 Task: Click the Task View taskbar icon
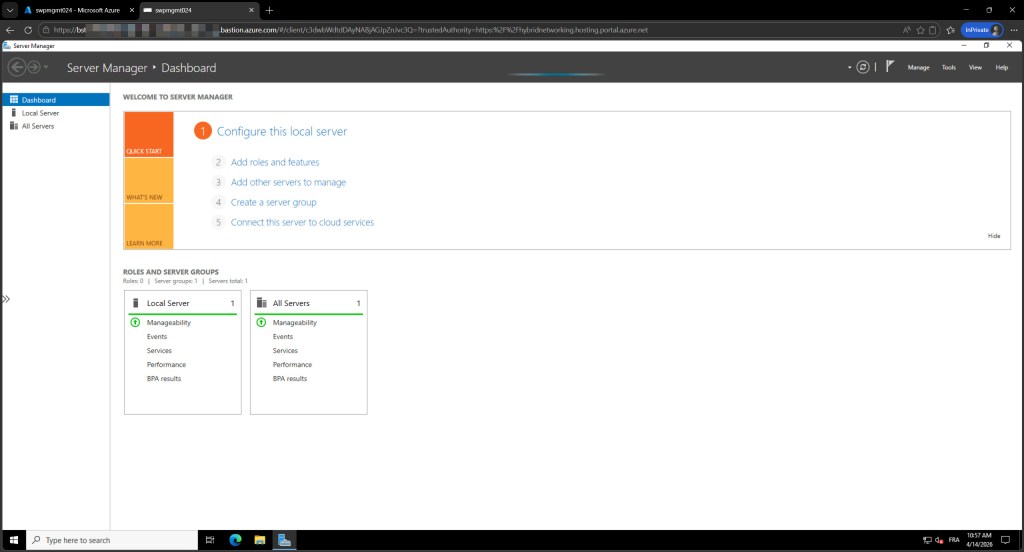coord(210,540)
